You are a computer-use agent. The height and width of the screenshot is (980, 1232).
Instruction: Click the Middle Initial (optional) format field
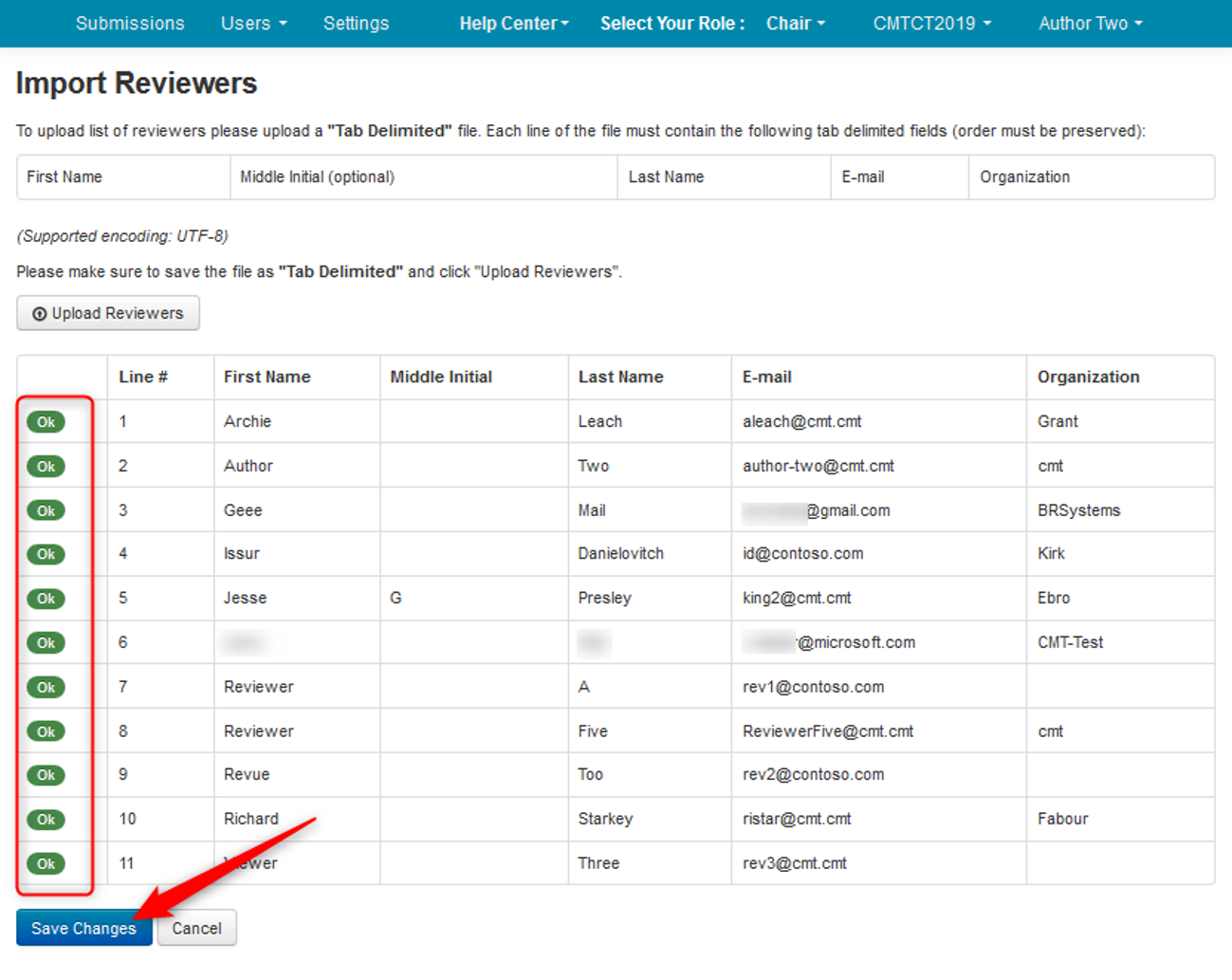click(423, 177)
